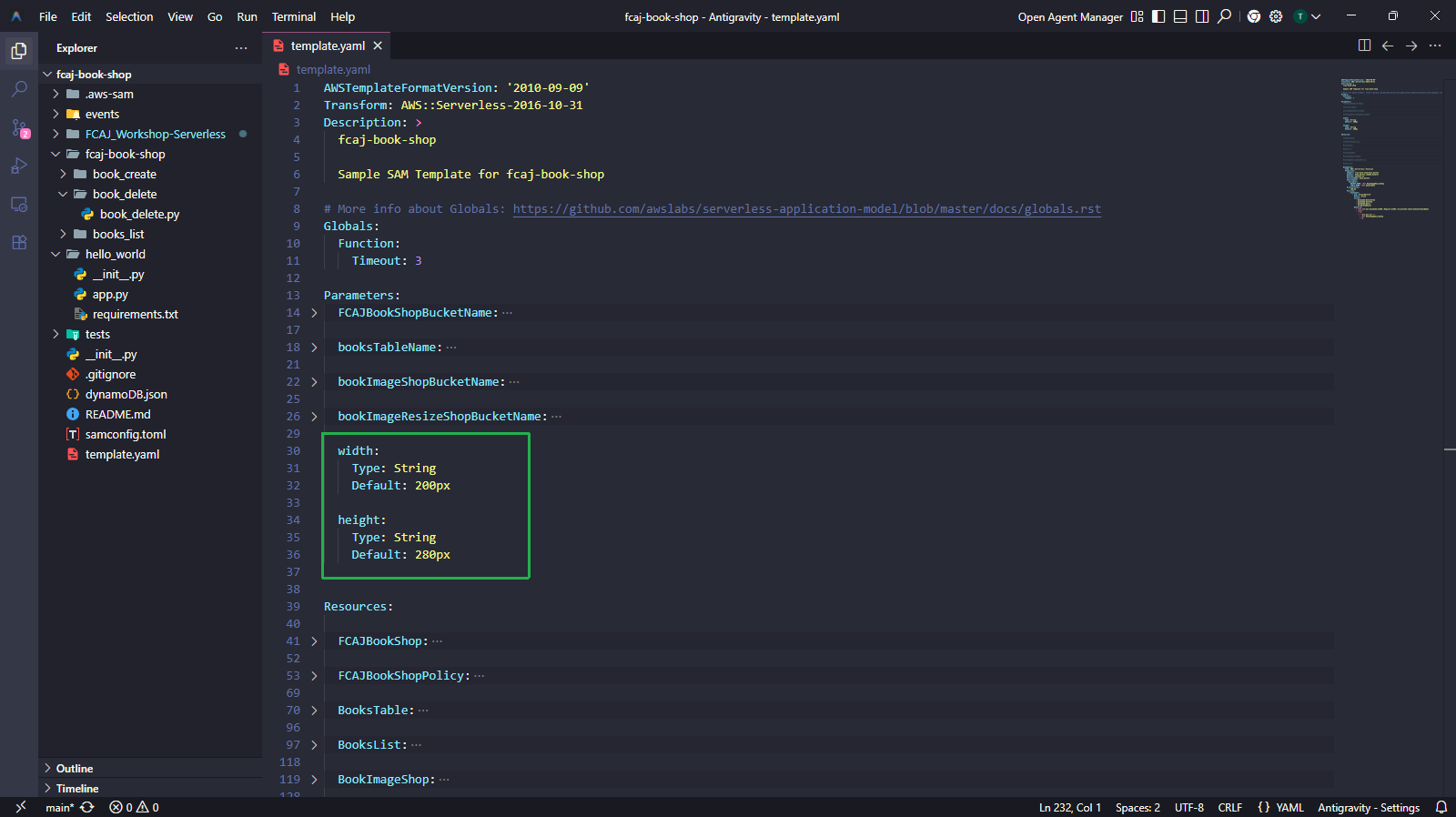This screenshot has height=817, width=1456.
Task: Open Source Control view with 2 badge
Action: pyautogui.click(x=19, y=128)
